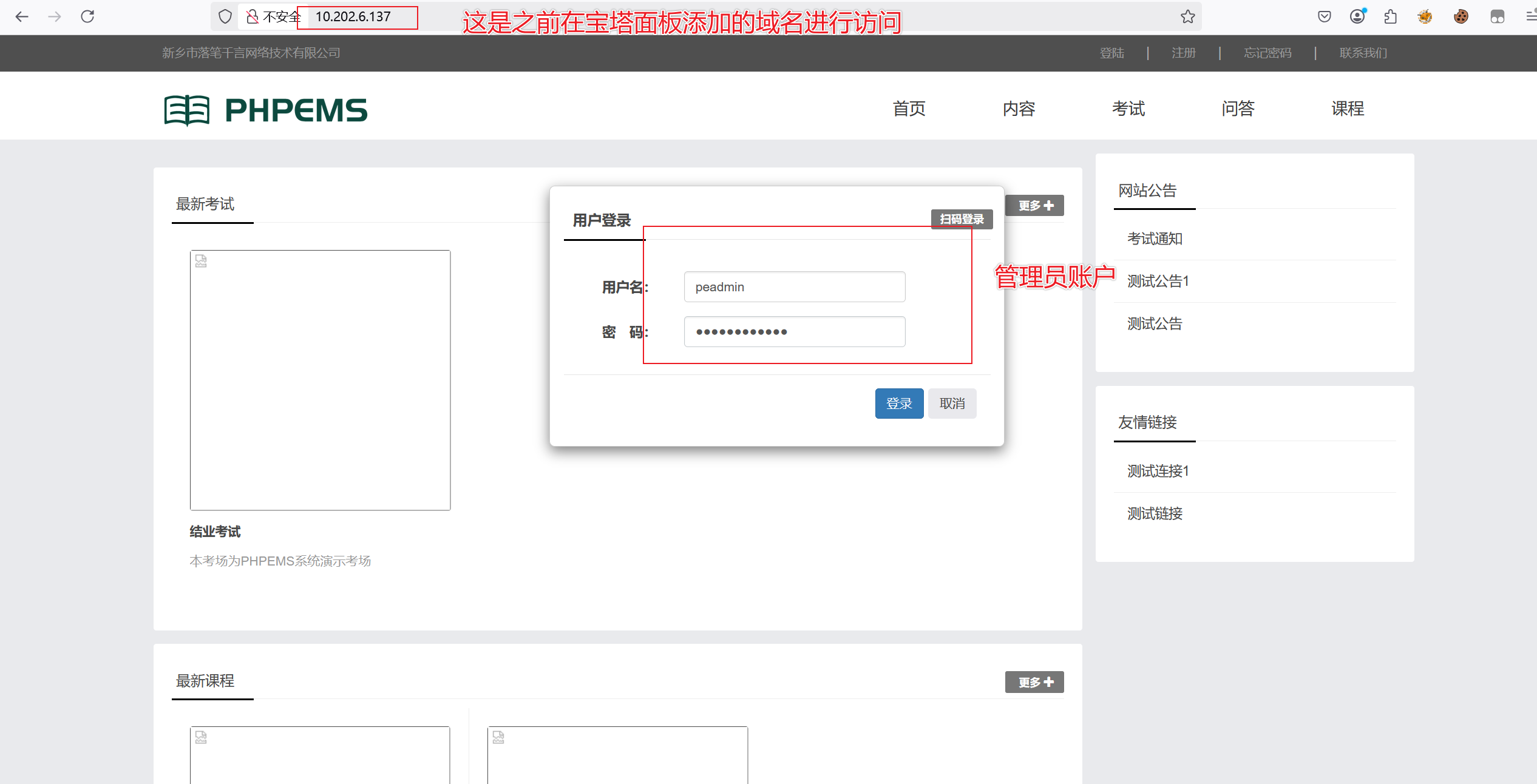Click the orange extension icon in toolbar
Screen dimensions: 1537x784
point(1425,16)
